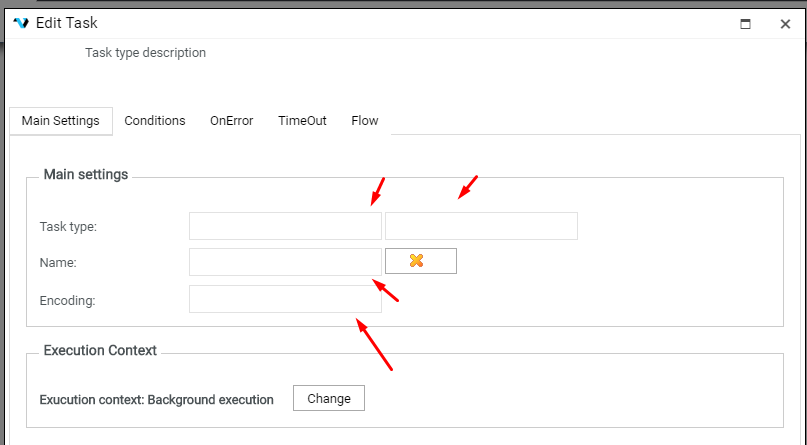Click the 'Execution Context' group heading
This screenshot has width=807, height=445.
[x=100, y=351]
